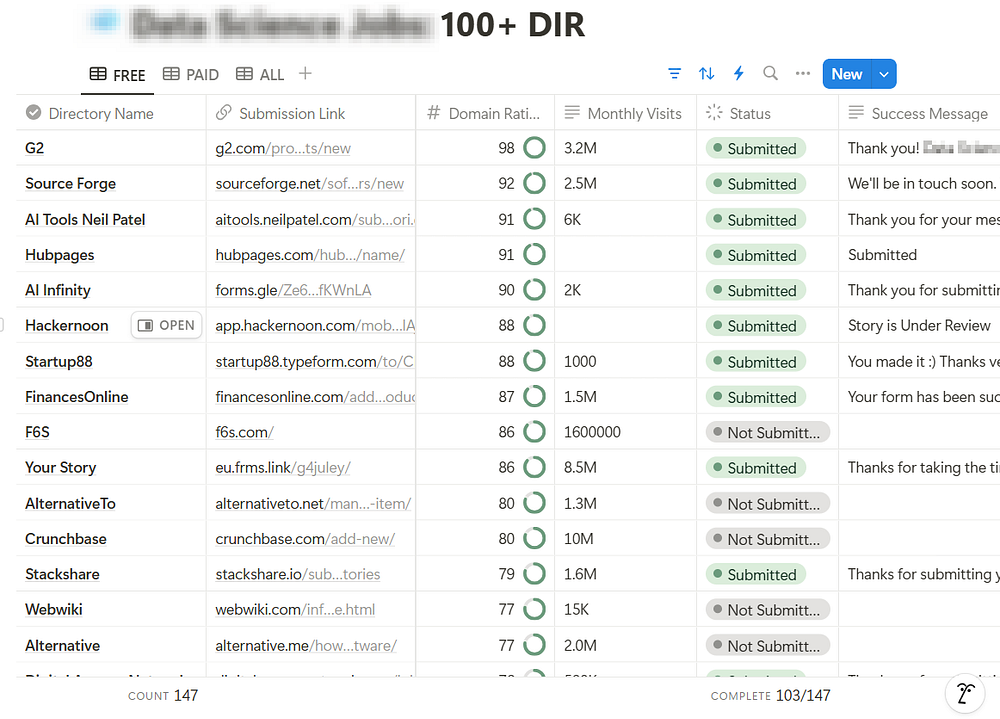This screenshot has height=719, width=1000.
Task: Click directory name Your Story
Action: [61, 468]
